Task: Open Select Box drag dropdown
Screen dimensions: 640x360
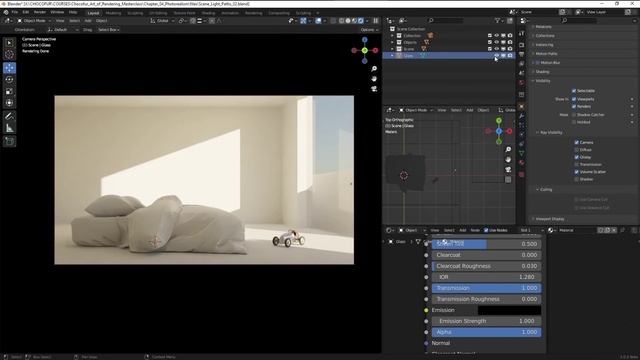Action: (109, 30)
